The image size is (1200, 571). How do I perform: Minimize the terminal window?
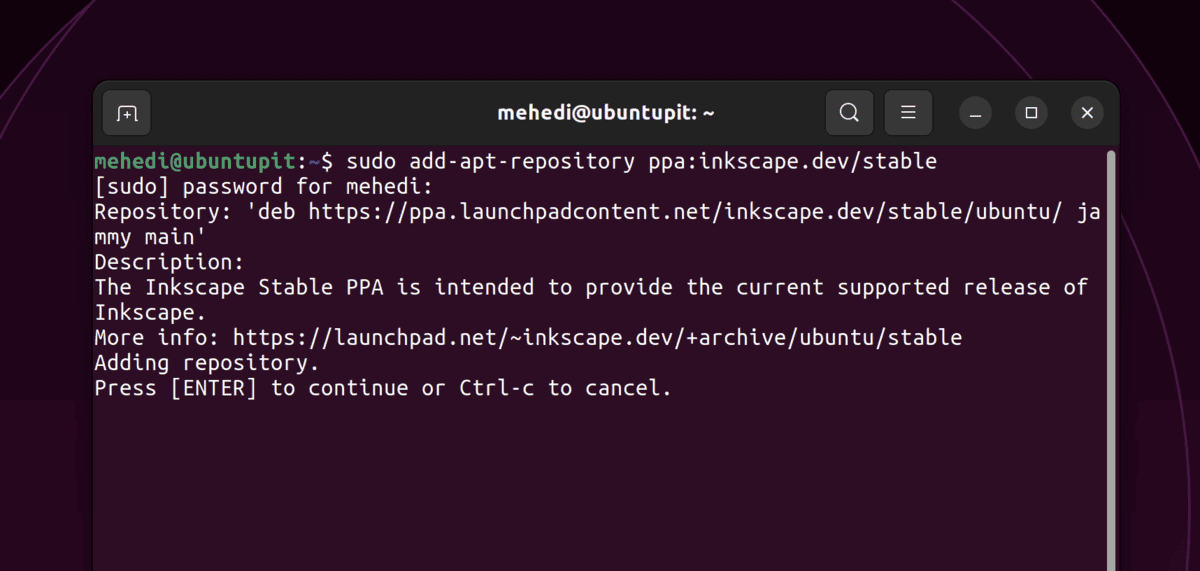click(x=976, y=113)
